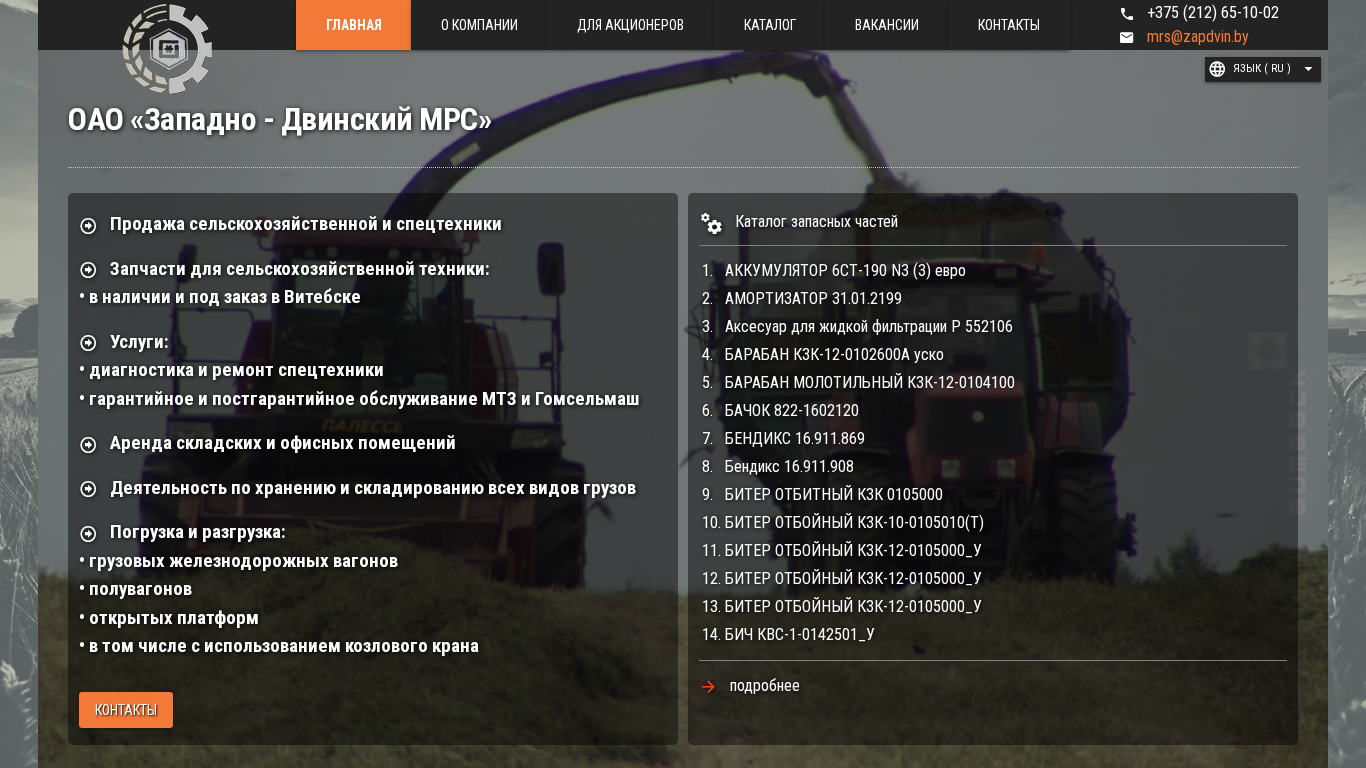Go to О компании menu item
Image resolution: width=1366 pixels, height=768 pixels.
click(x=479, y=25)
